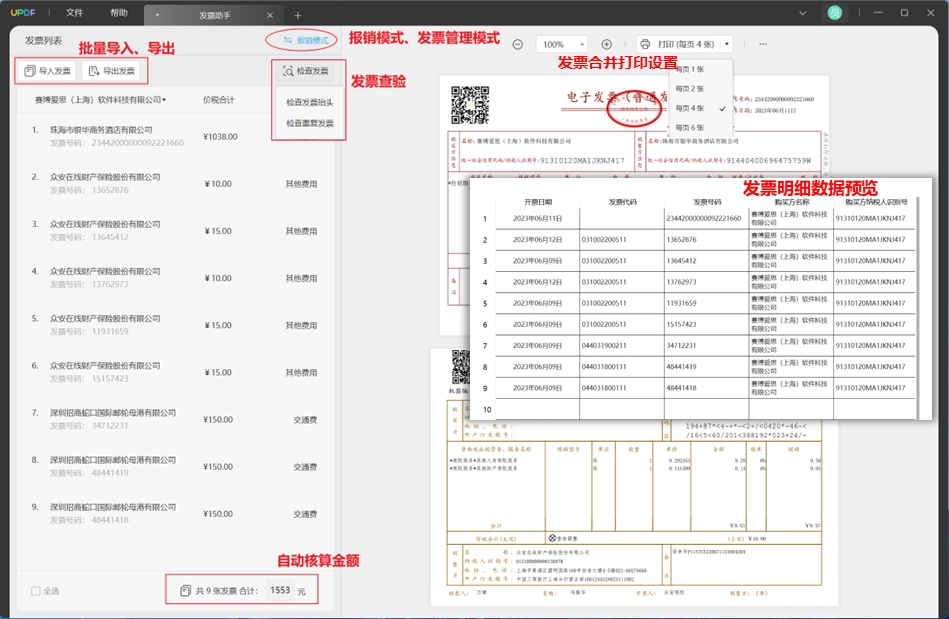Open the 100% zoom level dropdown
Image resolution: width=949 pixels, height=619 pixels.
(562, 44)
